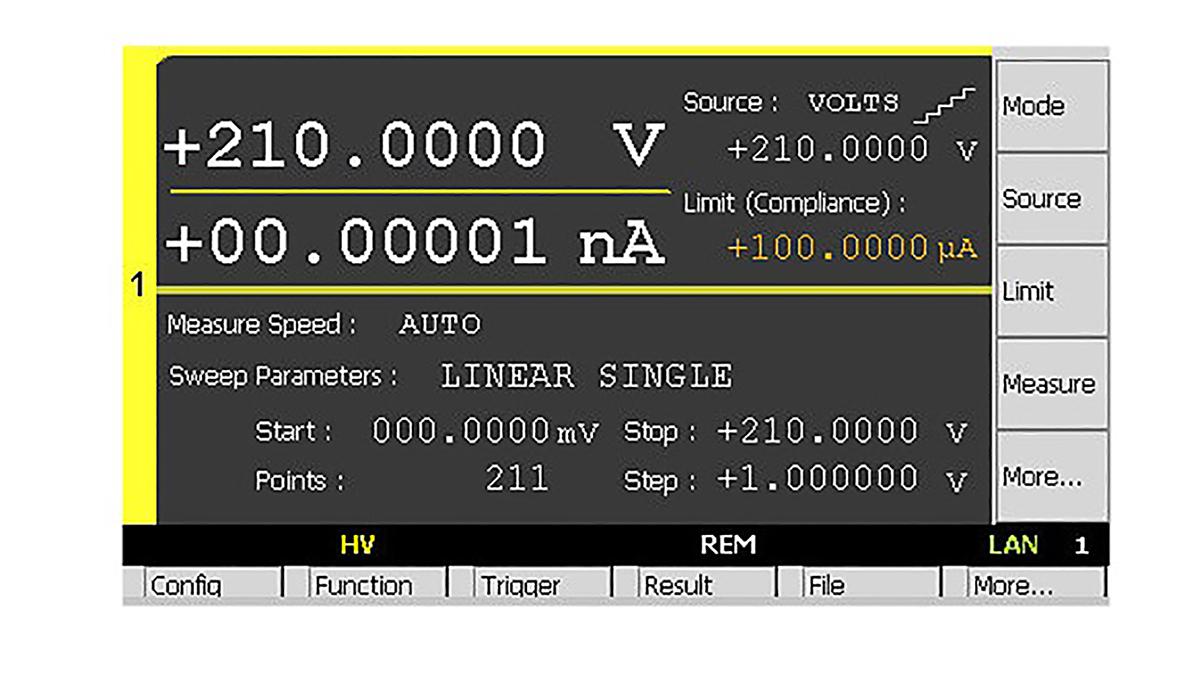Select the Measure softkey
1200x675 pixels.
(1052, 384)
